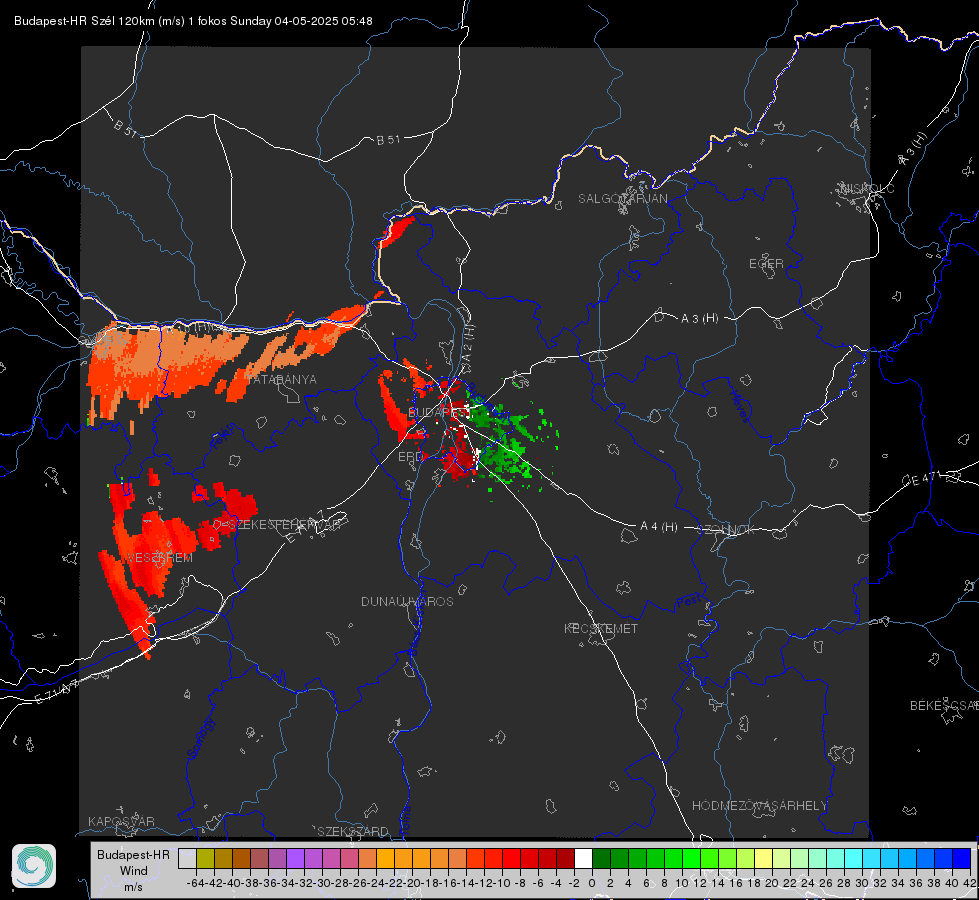The width and height of the screenshot is (979, 900).
Task: Select the 'A 3 (H)' label south of Eger
Action: [699, 319]
